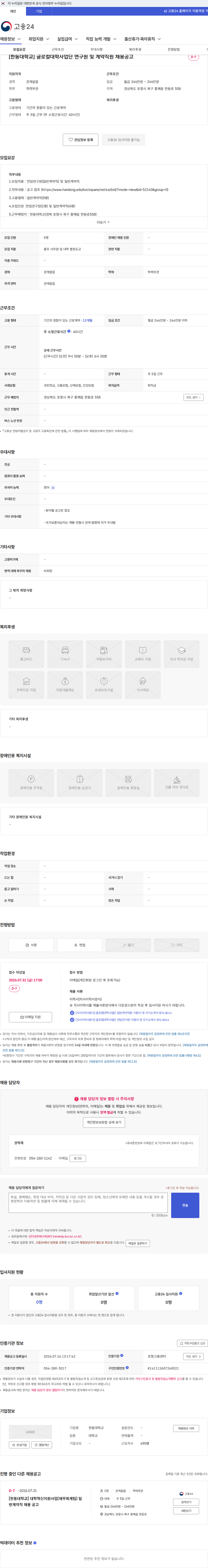The width and height of the screenshot is (208, 1568).
Task: Click 담아보기 on the other job posting
Action: [186, 1502]
